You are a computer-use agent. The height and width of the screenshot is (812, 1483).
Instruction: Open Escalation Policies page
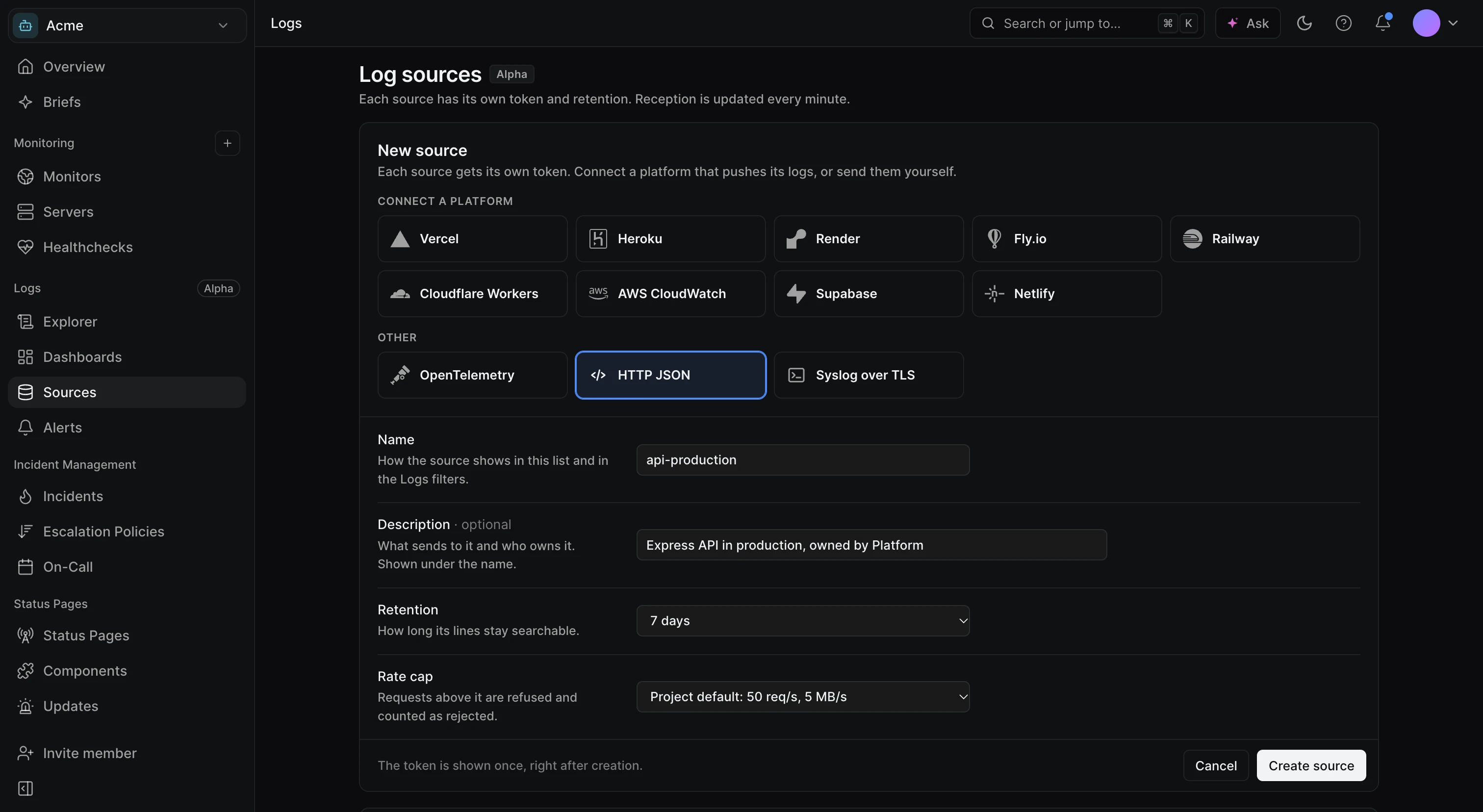coord(127,531)
